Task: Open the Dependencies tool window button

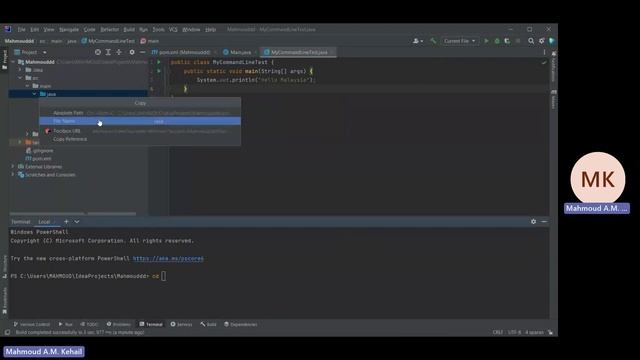Action: click(x=240, y=324)
